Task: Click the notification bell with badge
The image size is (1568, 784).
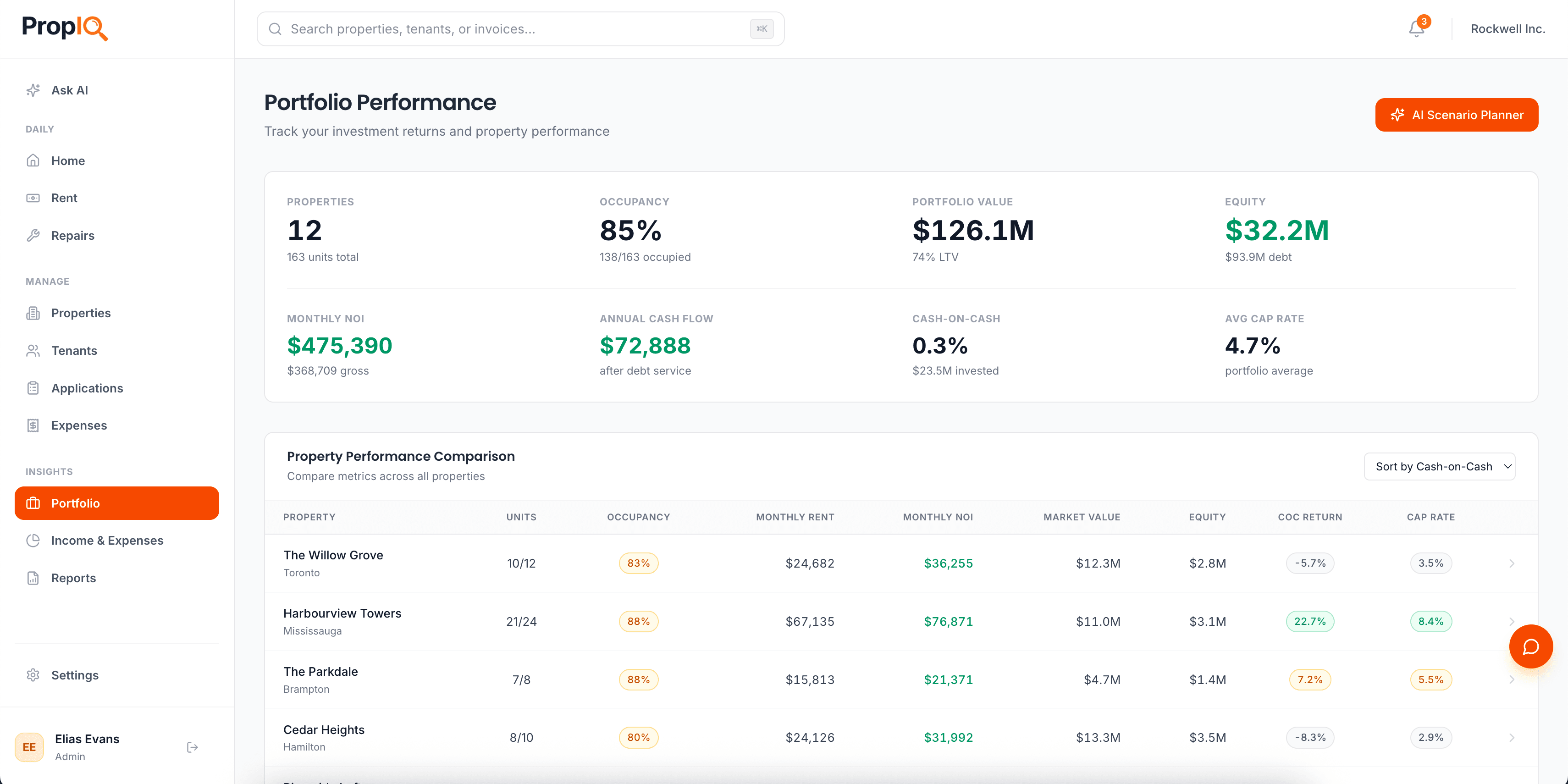Action: (x=1416, y=28)
